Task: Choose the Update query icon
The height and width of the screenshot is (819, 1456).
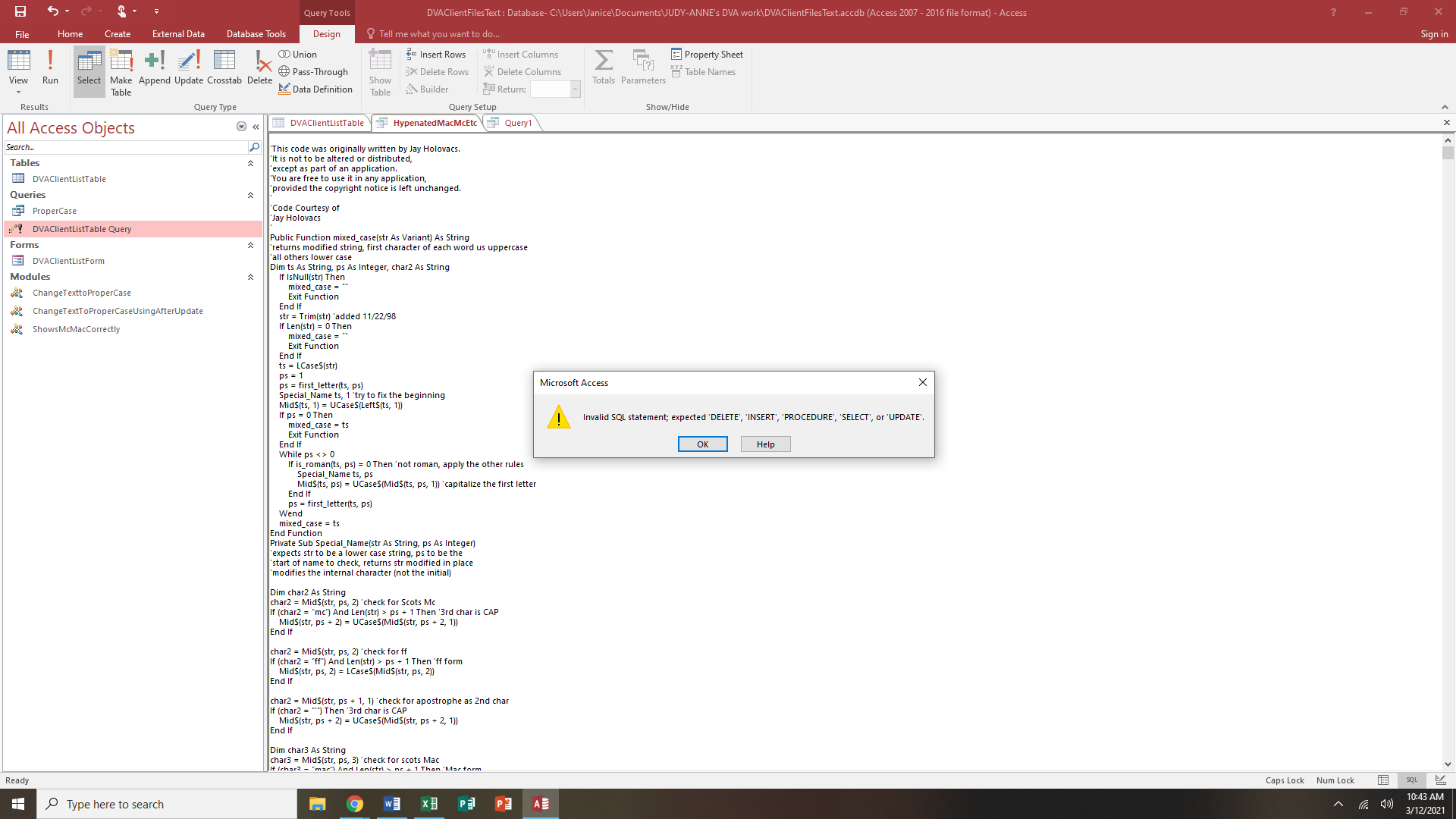Action: tap(189, 67)
